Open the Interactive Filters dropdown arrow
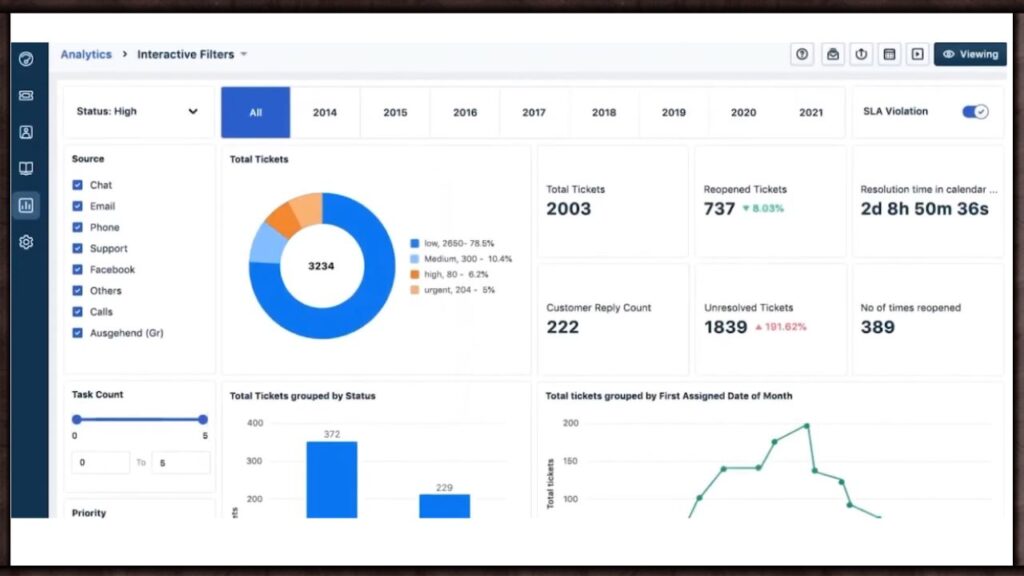The height and width of the screenshot is (576, 1024). [244, 54]
